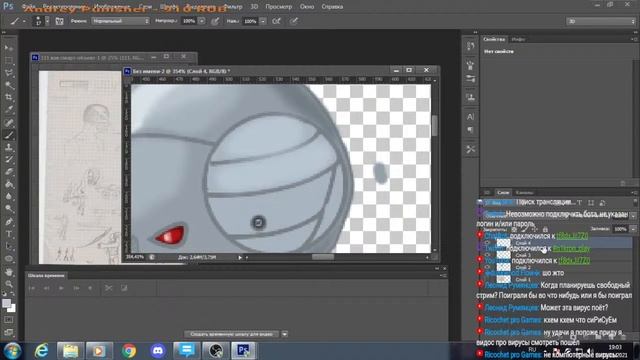Open the 3D menu
Viewport: 640px width, 360px height.
click(254, 7)
